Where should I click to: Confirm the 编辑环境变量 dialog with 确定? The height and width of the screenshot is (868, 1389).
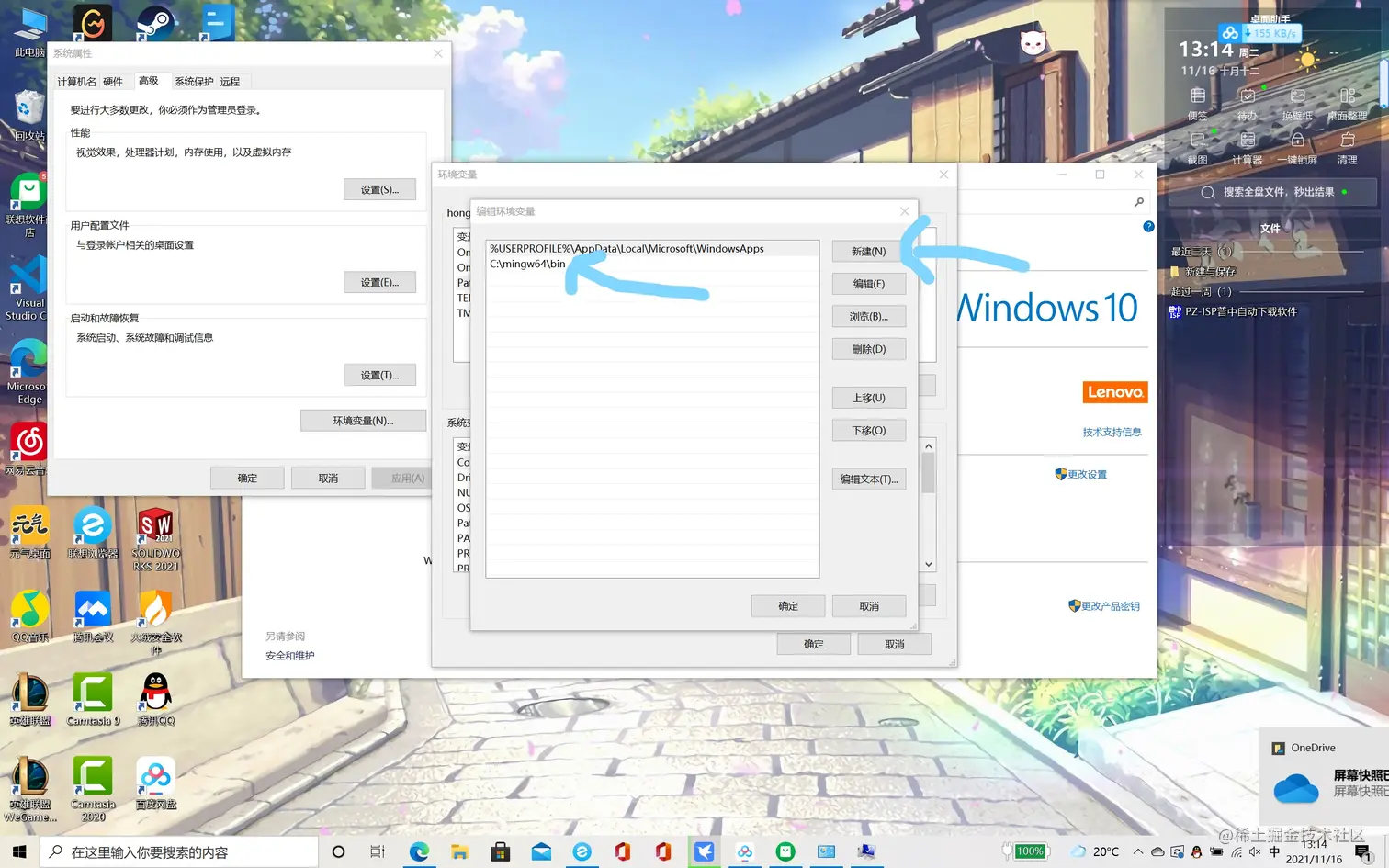point(788,606)
